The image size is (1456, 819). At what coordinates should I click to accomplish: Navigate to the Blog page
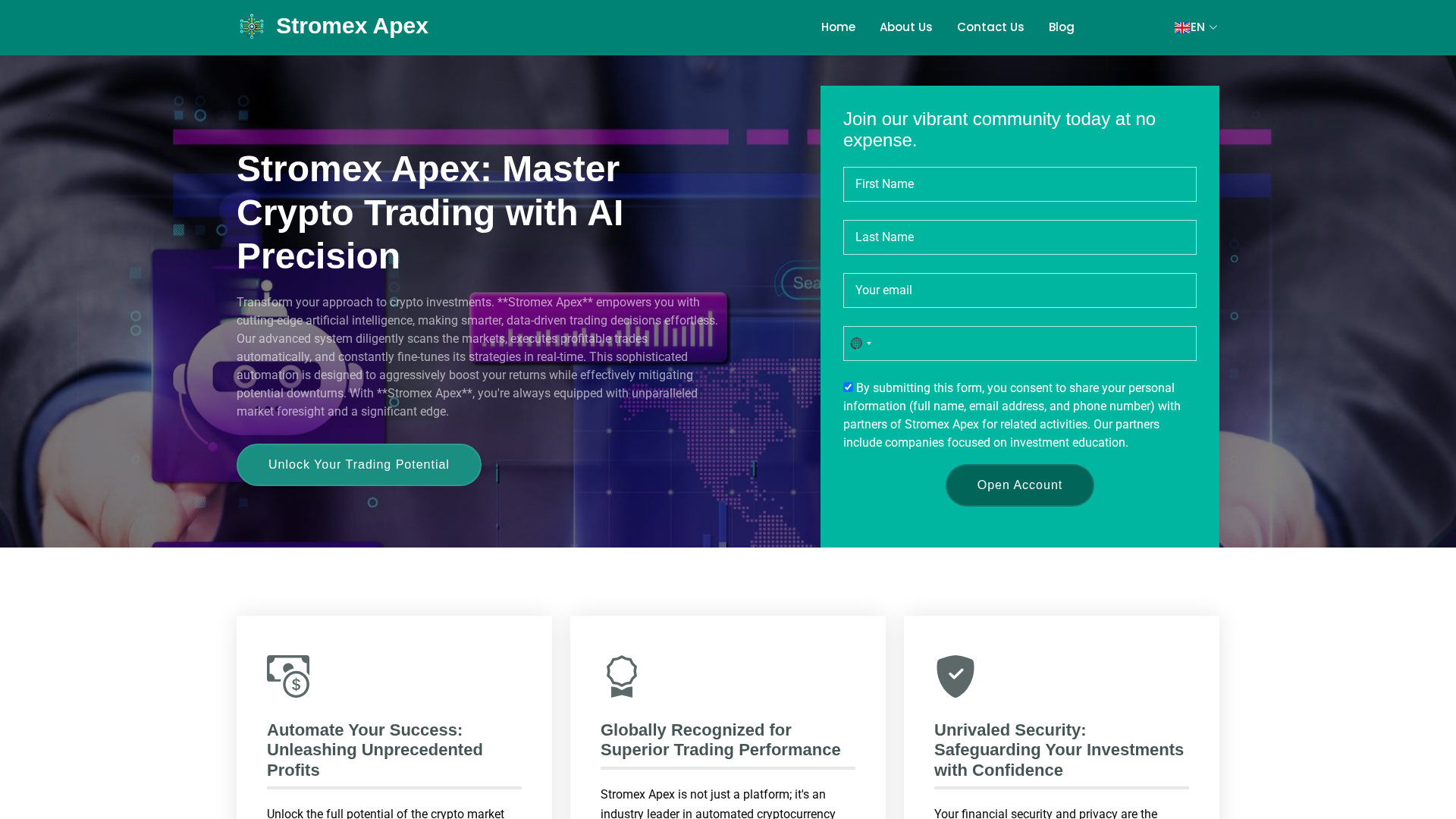(x=1061, y=27)
